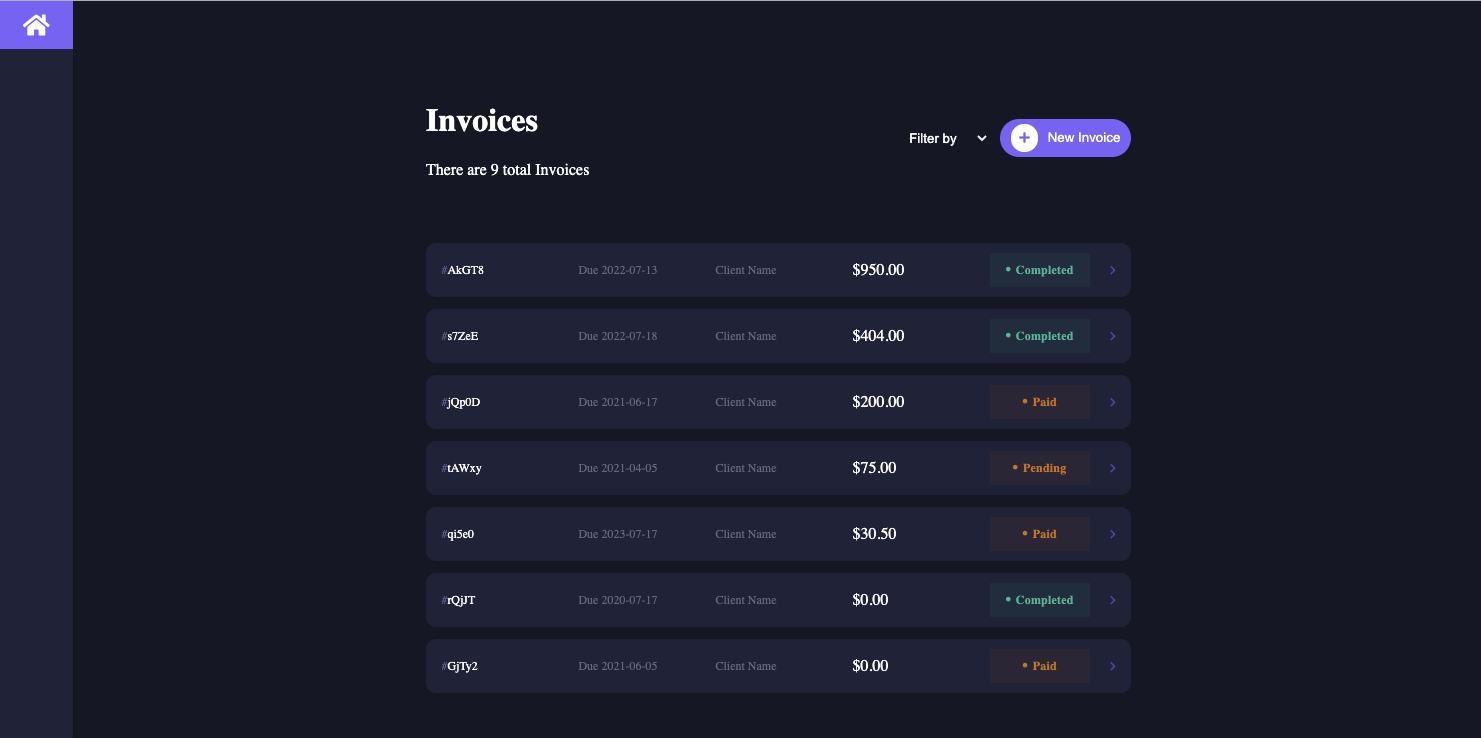Click the Paid status badge on invoice jQp0D
This screenshot has width=1481, height=738.
(1039, 401)
